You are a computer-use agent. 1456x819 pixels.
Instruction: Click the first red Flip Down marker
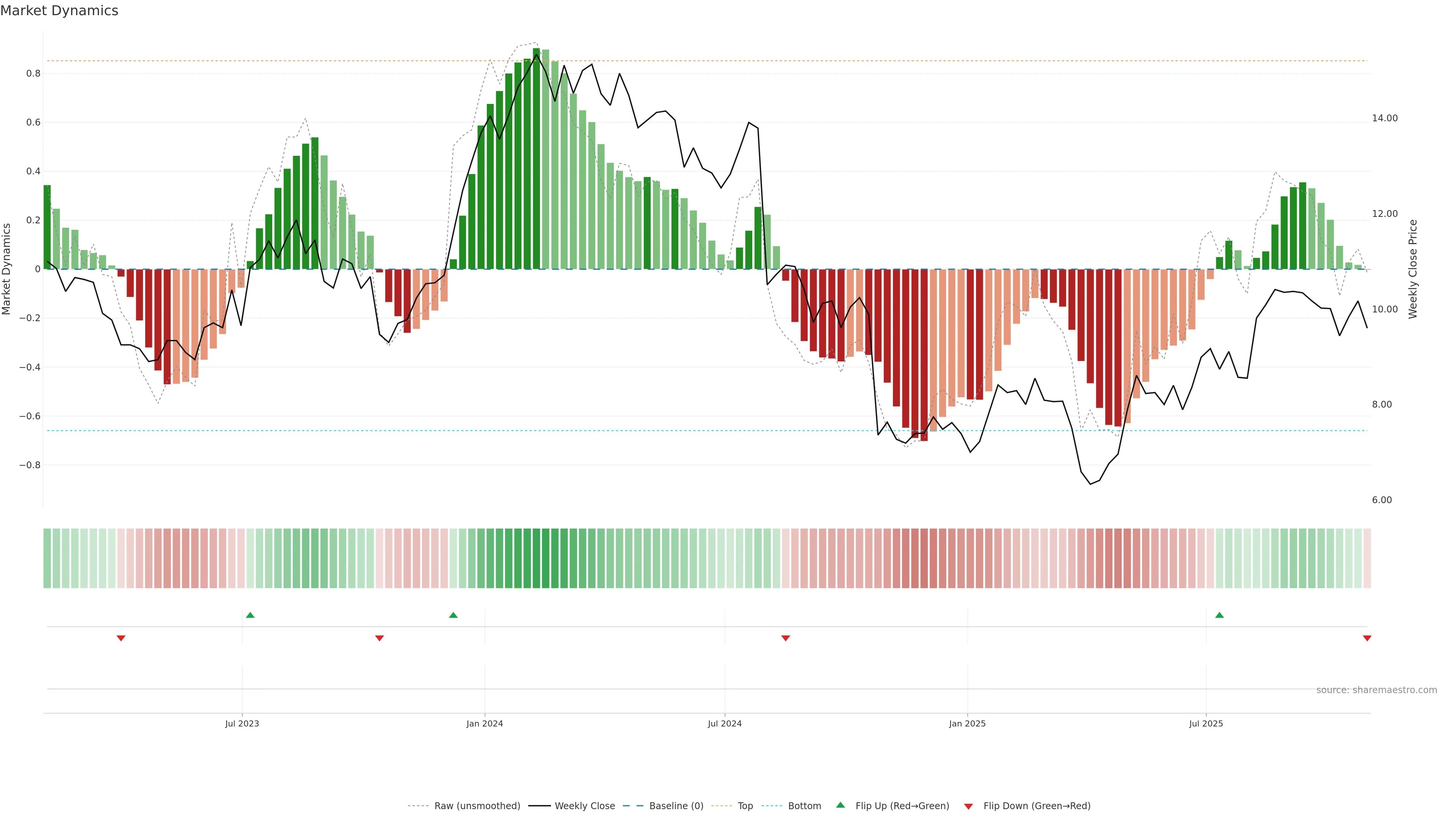(121, 638)
